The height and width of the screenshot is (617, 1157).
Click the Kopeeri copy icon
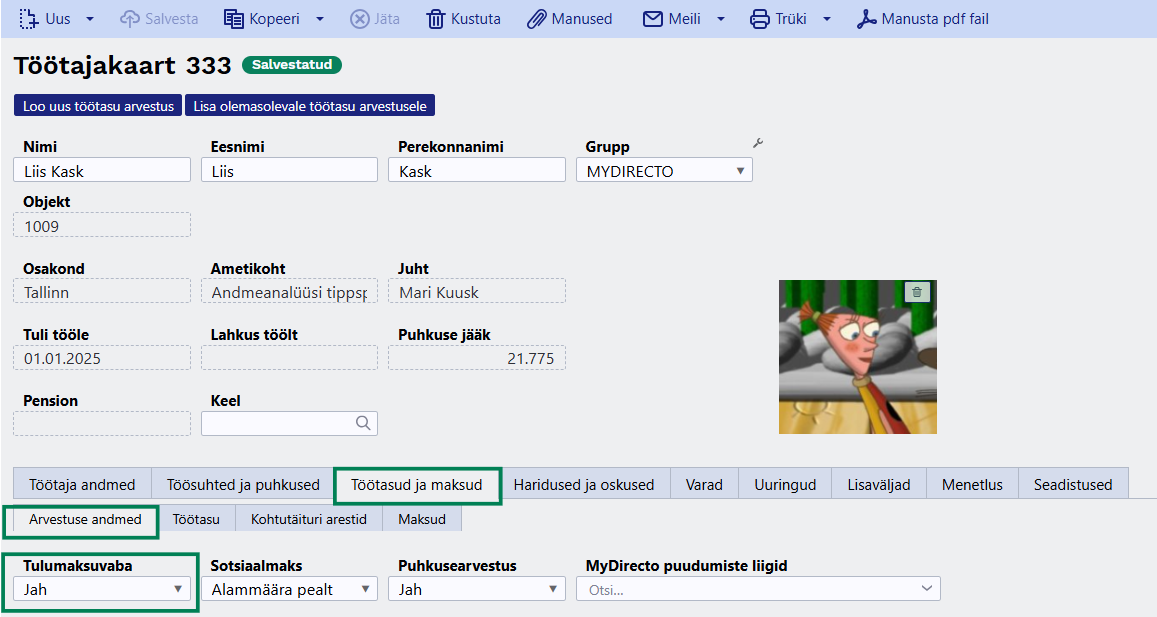coord(234,19)
